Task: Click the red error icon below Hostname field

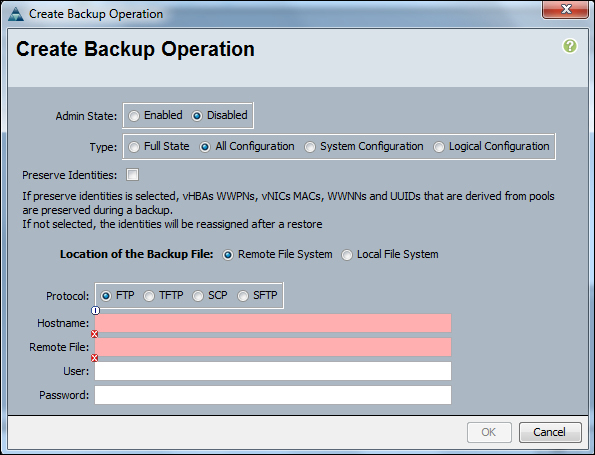Action: [94, 334]
